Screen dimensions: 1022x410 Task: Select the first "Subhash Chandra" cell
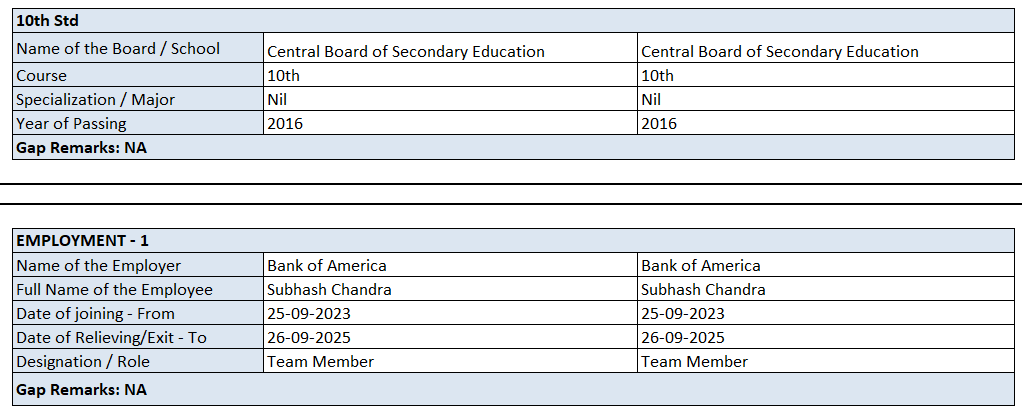tap(329, 289)
